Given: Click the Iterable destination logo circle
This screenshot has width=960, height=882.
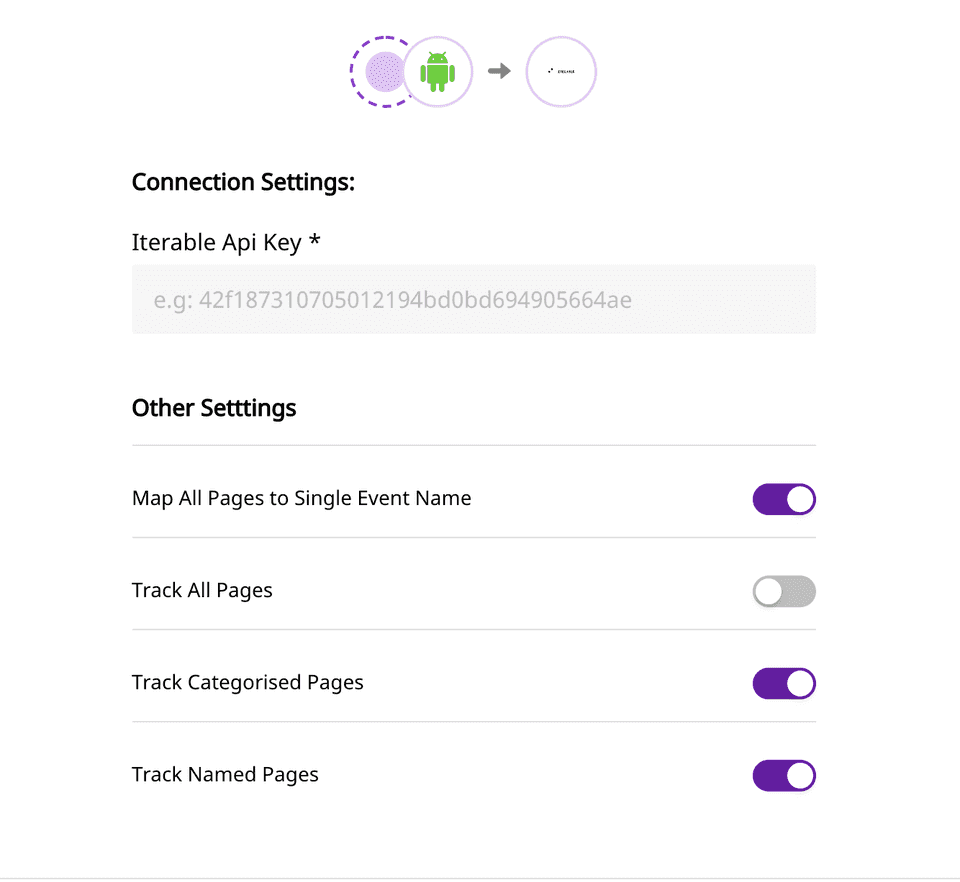Looking at the screenshot, I should [561, 71].
